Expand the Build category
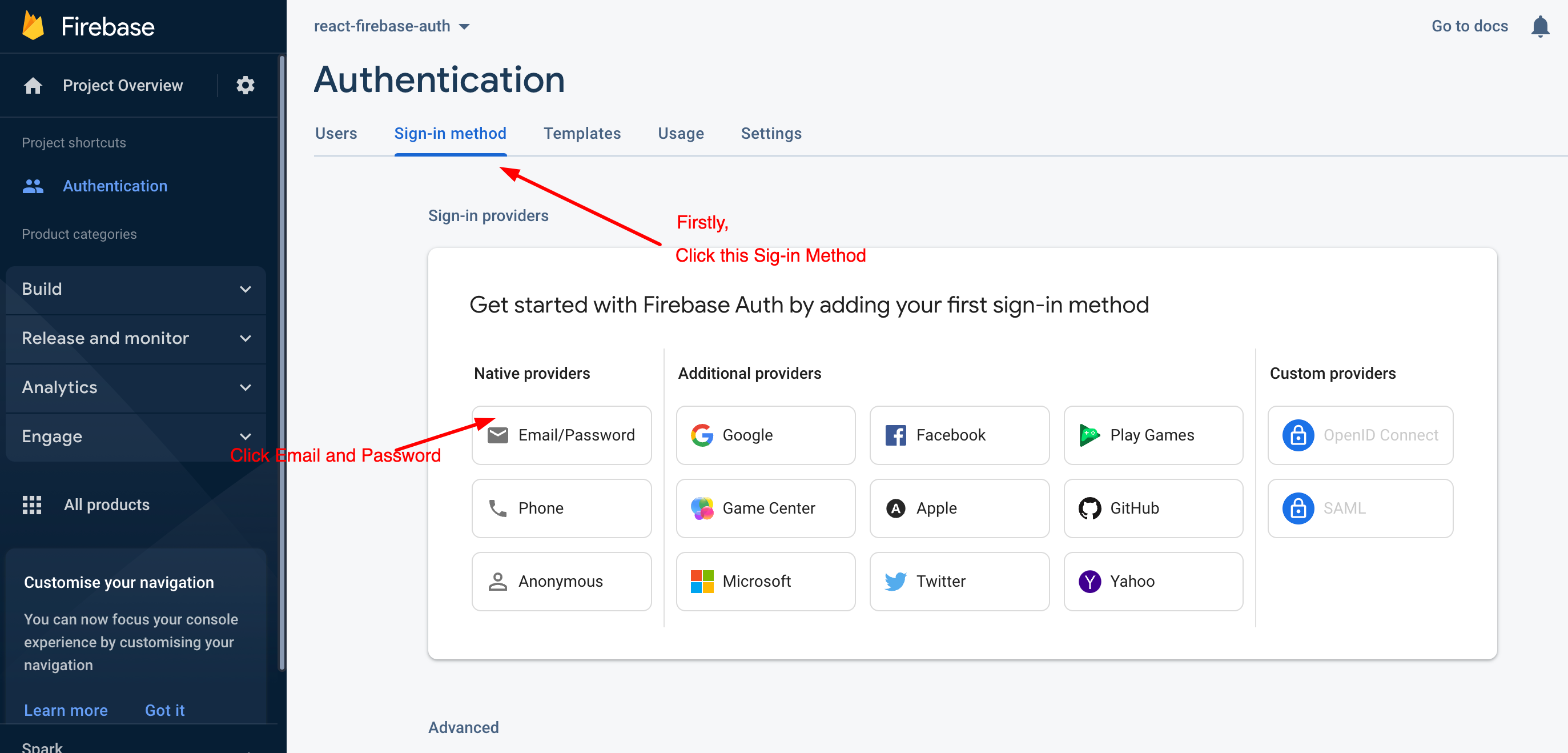Image resolution: width=1568 pixels, height=753 pixels. [x=136, y=289]
